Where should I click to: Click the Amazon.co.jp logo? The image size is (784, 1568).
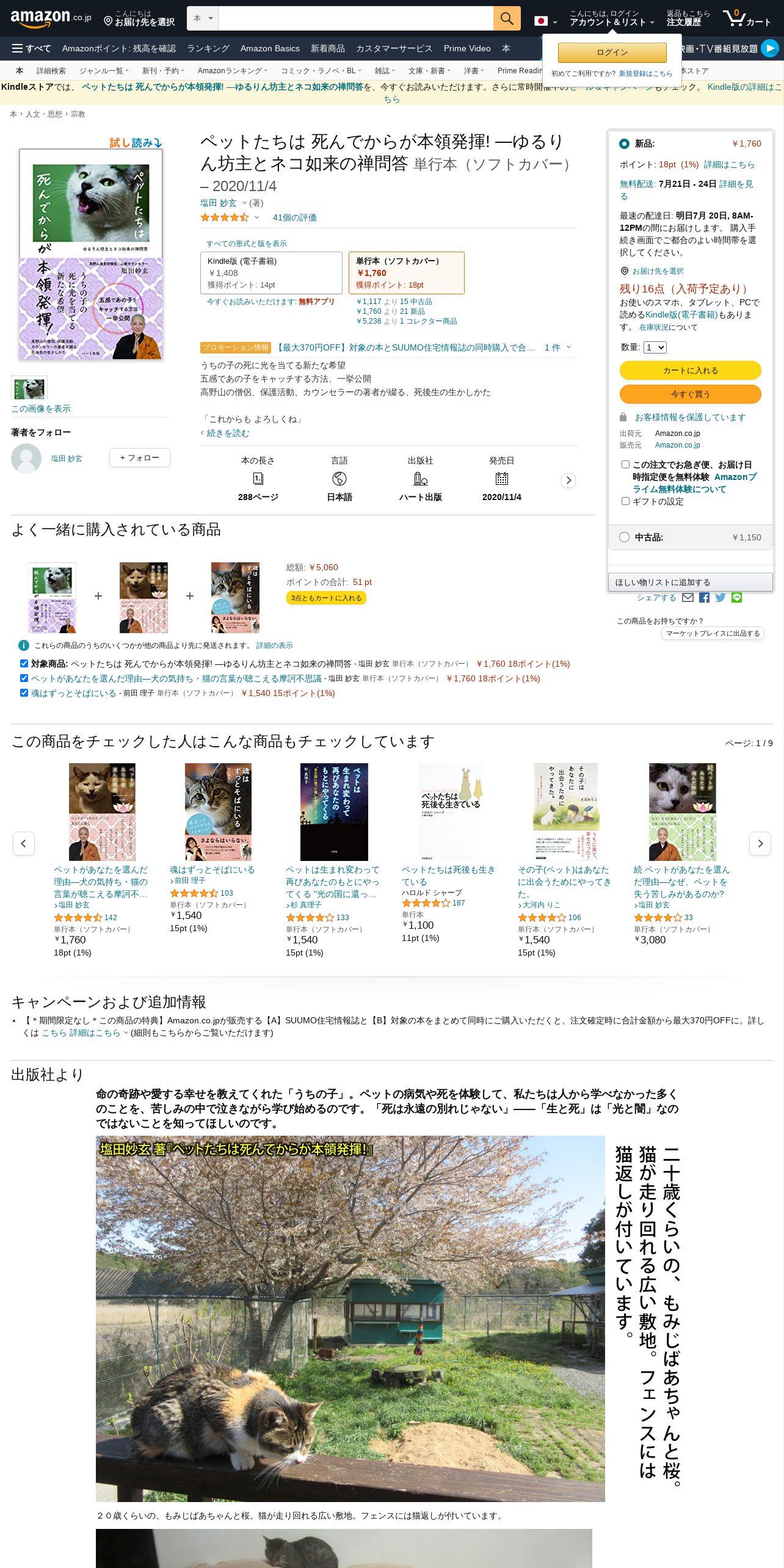(x=51, y=18)
